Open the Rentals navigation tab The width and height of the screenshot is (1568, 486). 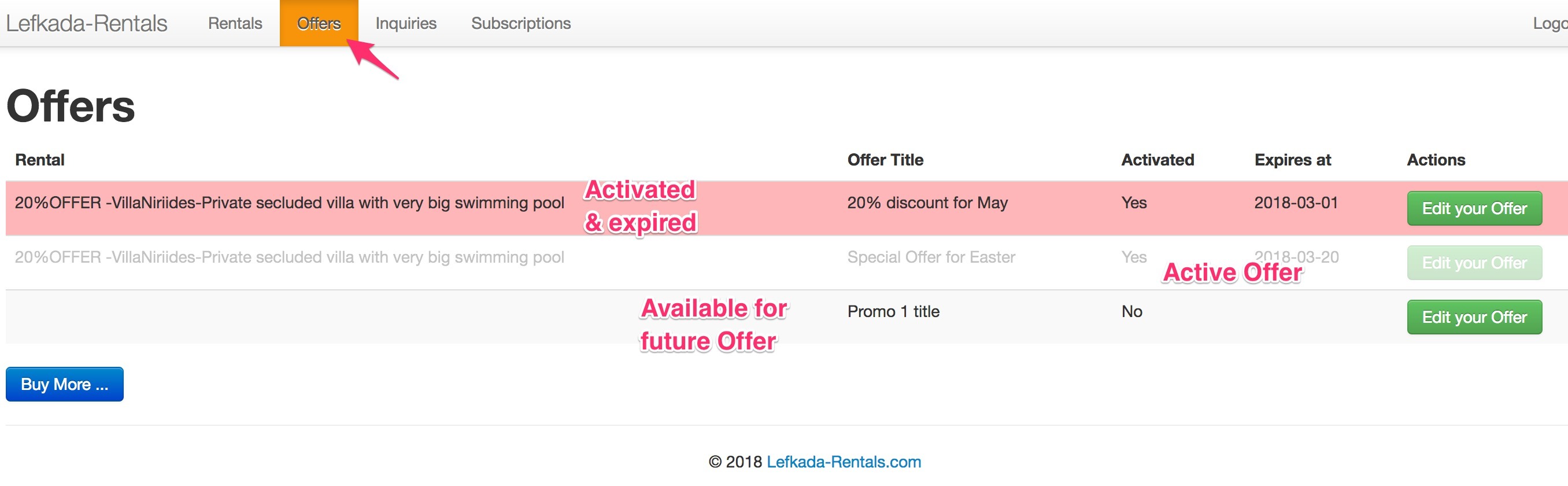(x=235, y=23)
